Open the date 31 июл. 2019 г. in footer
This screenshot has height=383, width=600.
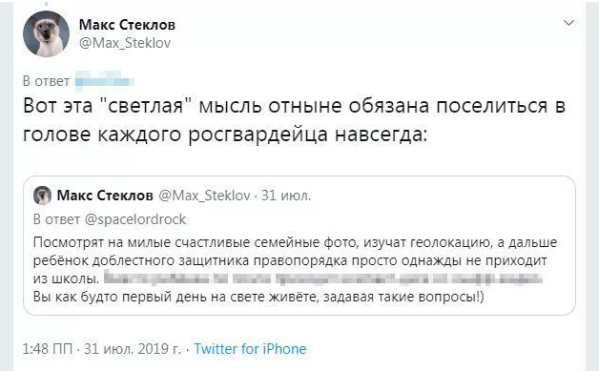132,349
